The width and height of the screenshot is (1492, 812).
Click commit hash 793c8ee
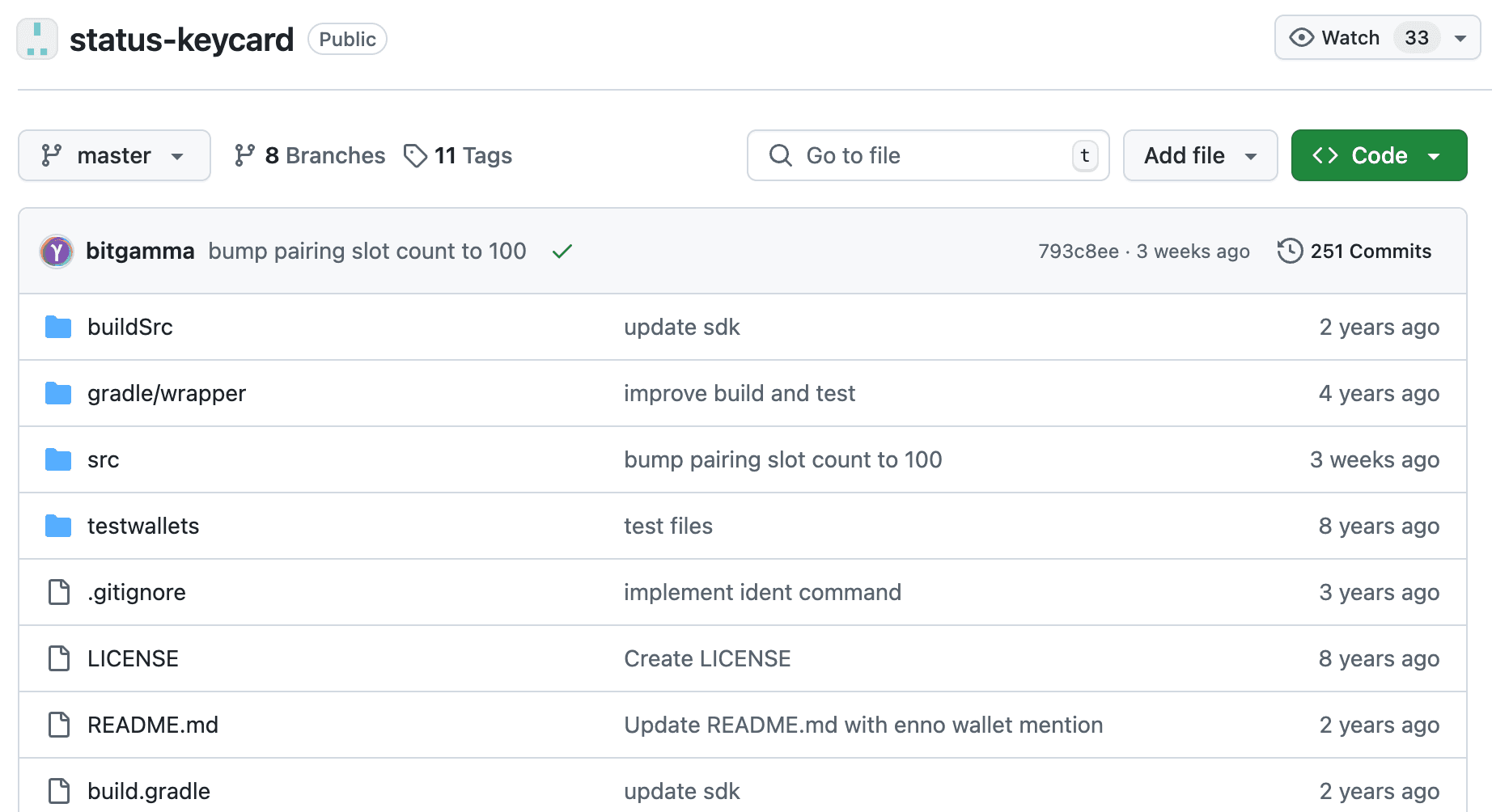click(x=1078, y=252)
